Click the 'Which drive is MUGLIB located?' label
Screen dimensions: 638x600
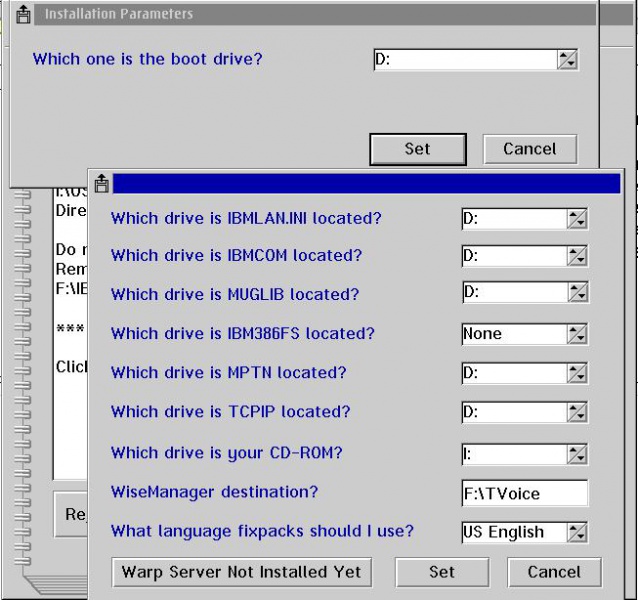coord(235,294)
